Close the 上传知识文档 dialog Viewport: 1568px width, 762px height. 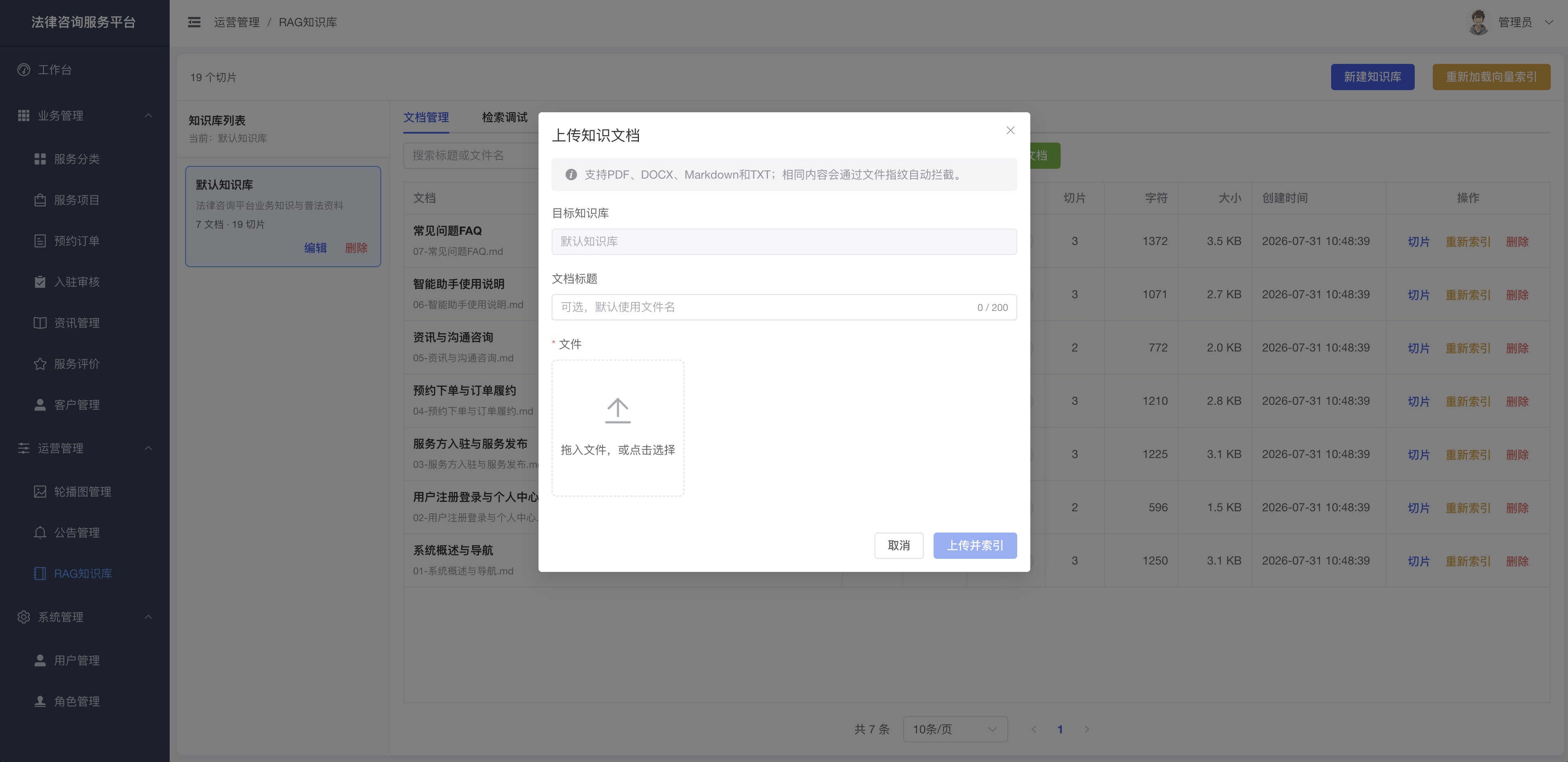(1011, 130)
